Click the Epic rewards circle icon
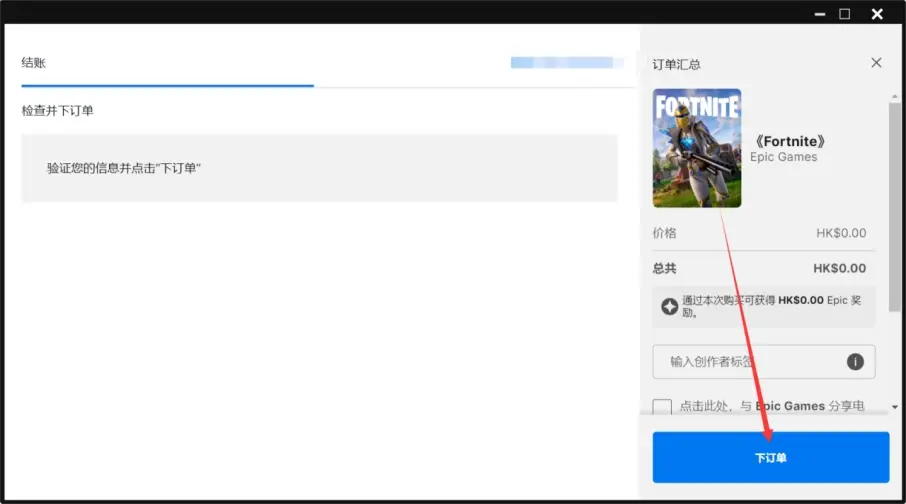Viewport: 906px width, 504px height. (x=669, y=306)
